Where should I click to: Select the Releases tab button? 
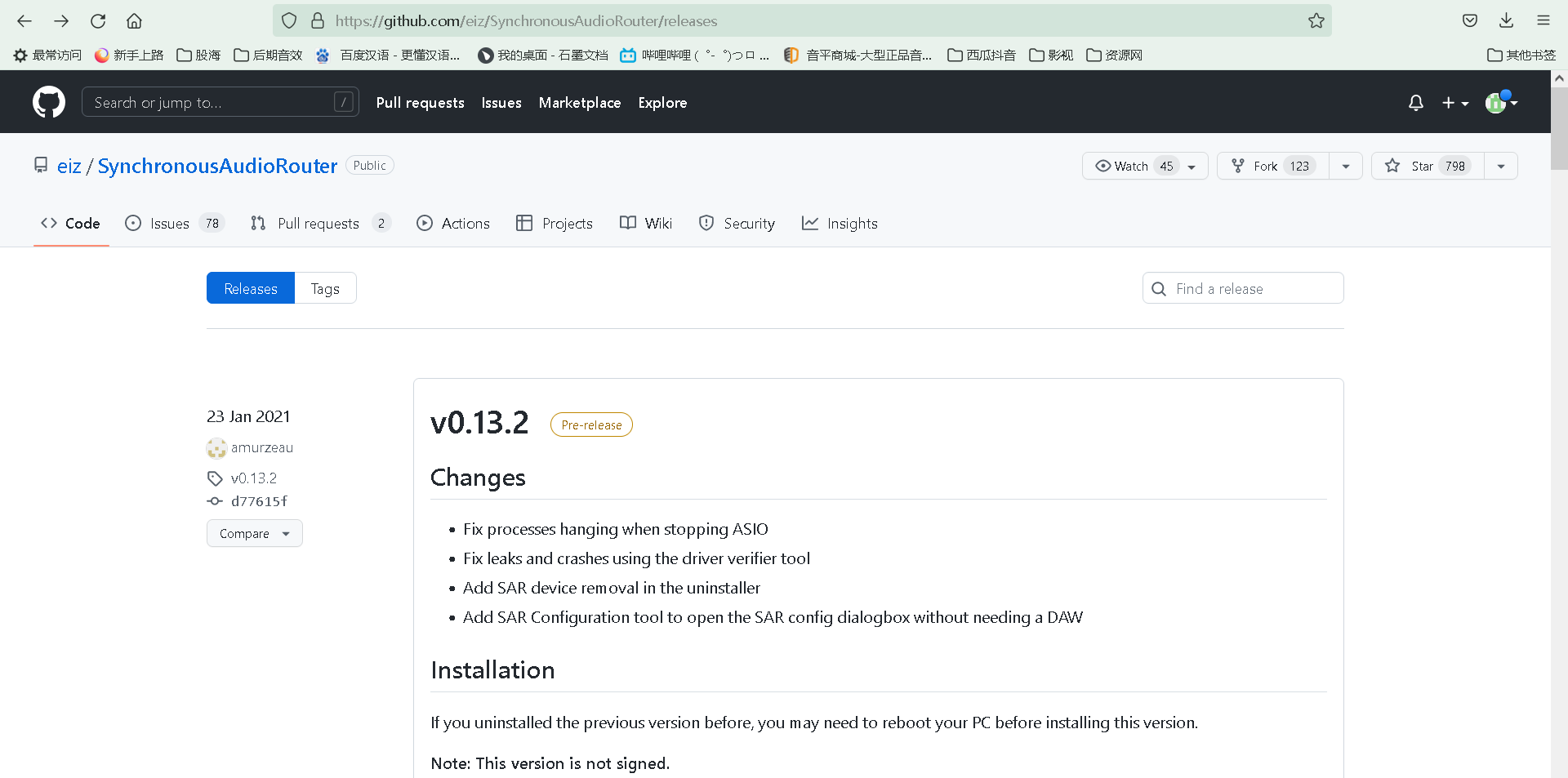pyautogui.click(x=251, y=288)
